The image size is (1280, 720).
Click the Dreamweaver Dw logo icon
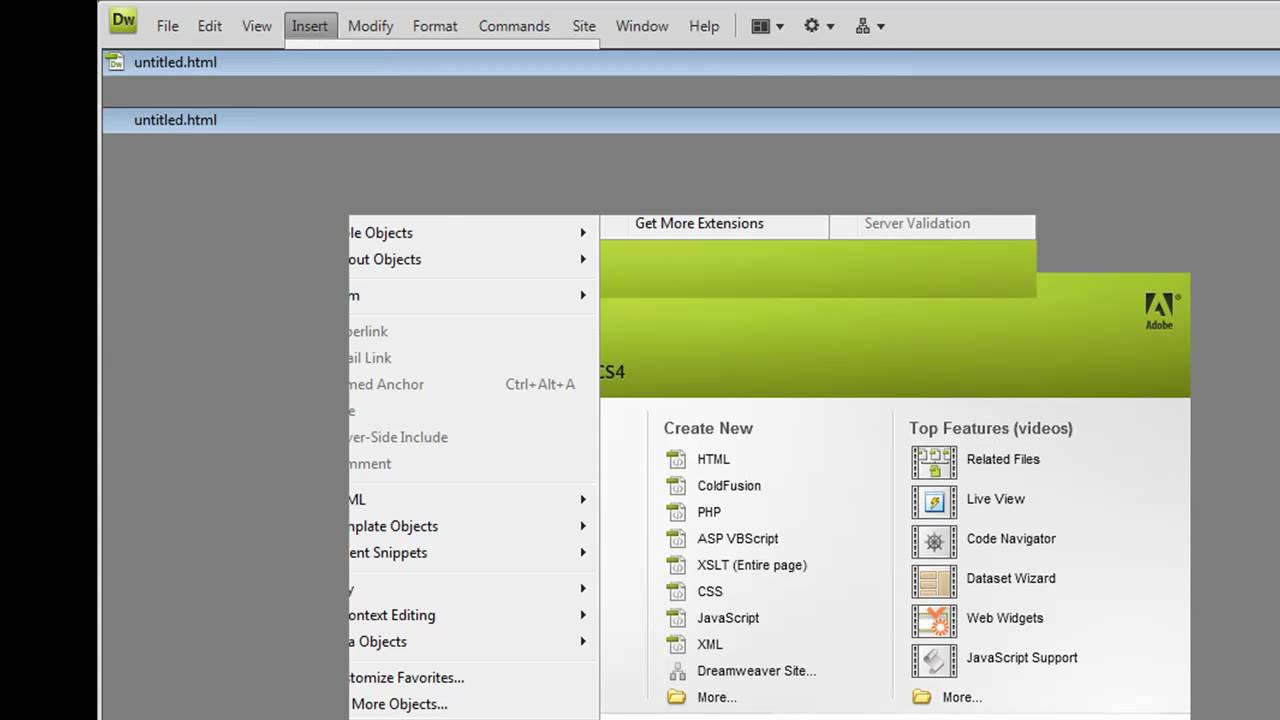(124, 21)
